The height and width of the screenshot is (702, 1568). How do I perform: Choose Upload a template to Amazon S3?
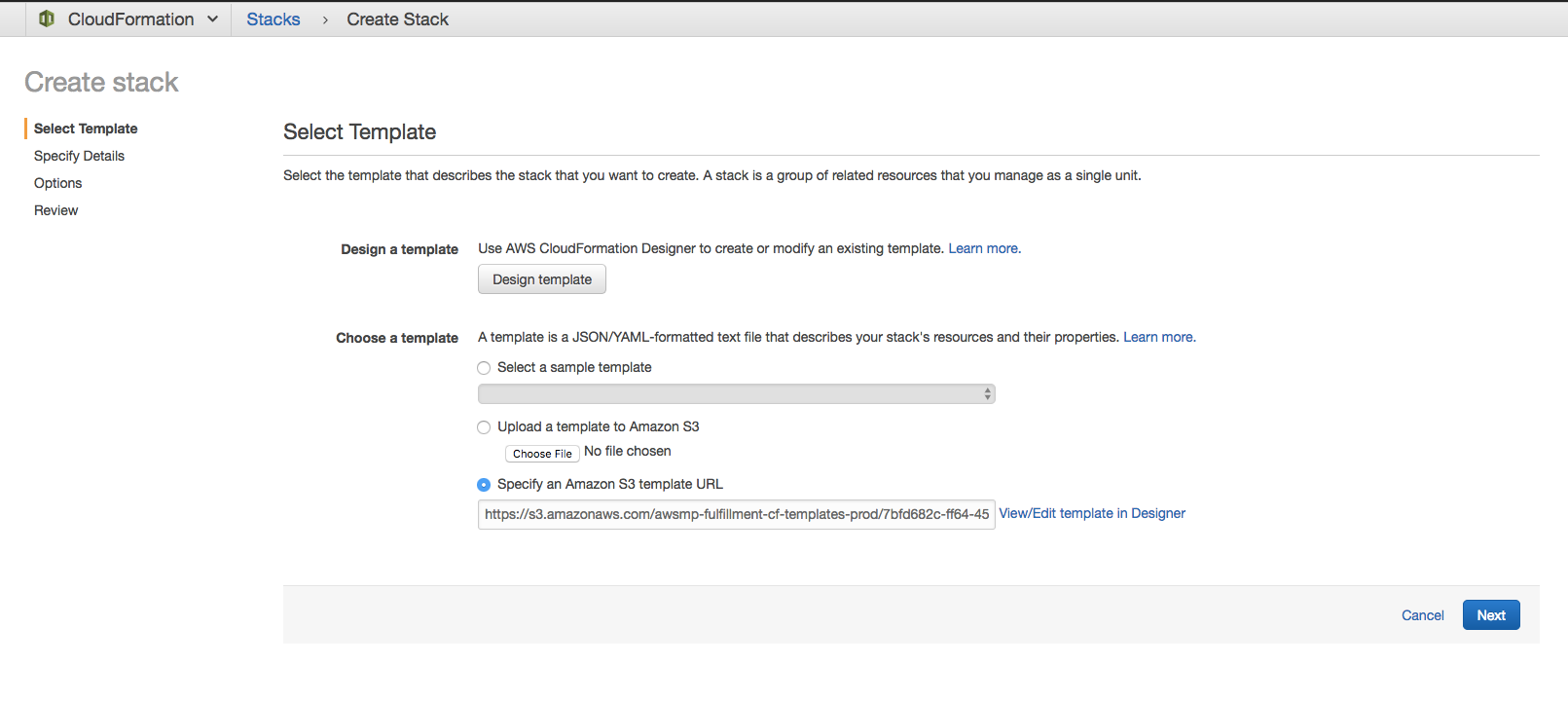[484, 427]
